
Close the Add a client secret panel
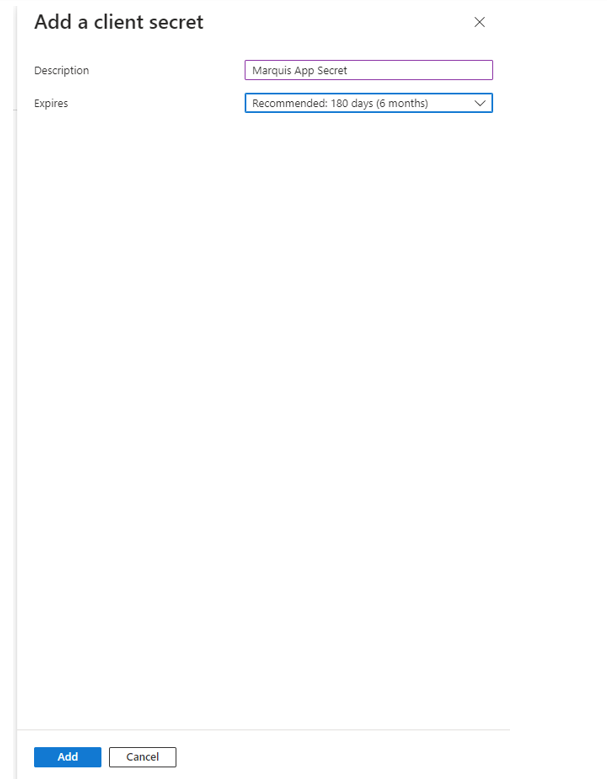tap(479, 22)
